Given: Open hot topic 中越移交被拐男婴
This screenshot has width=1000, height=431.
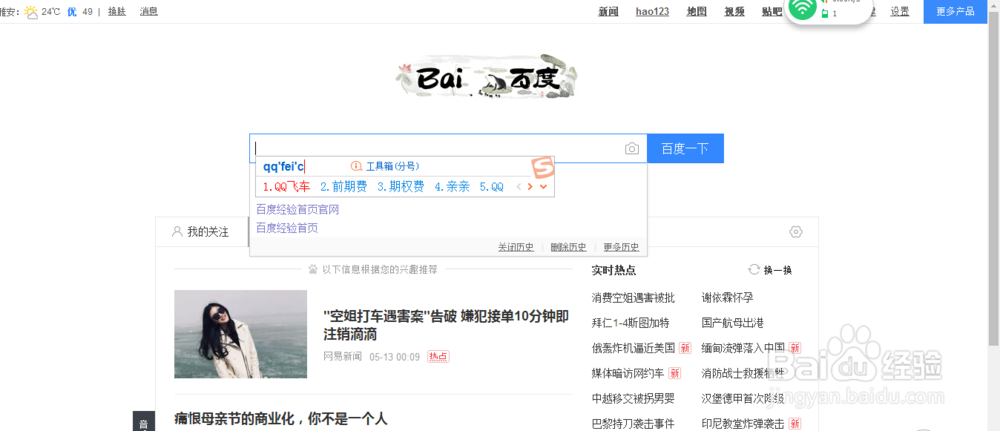Looking at the screenshot, I should pos(633,398).
